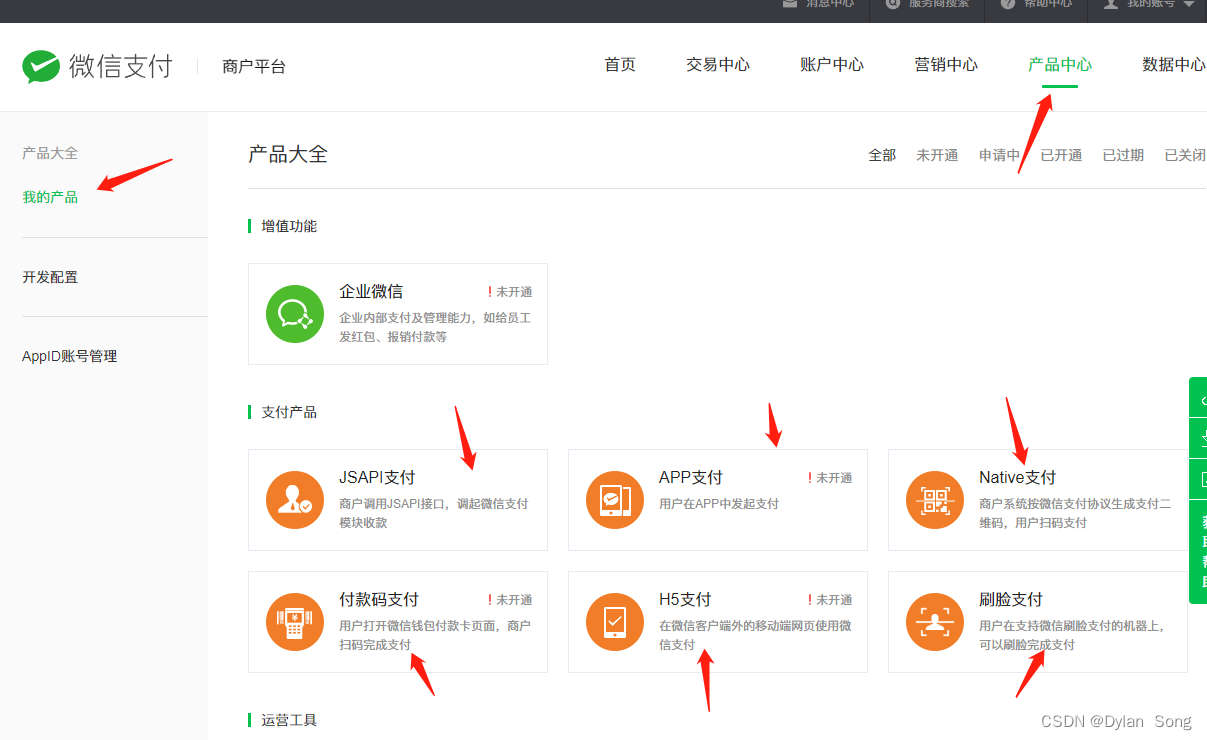This screenshot has width=1207, height=740.
Task: Open 营销中心 in top navigation
Action: click(946, 65)
